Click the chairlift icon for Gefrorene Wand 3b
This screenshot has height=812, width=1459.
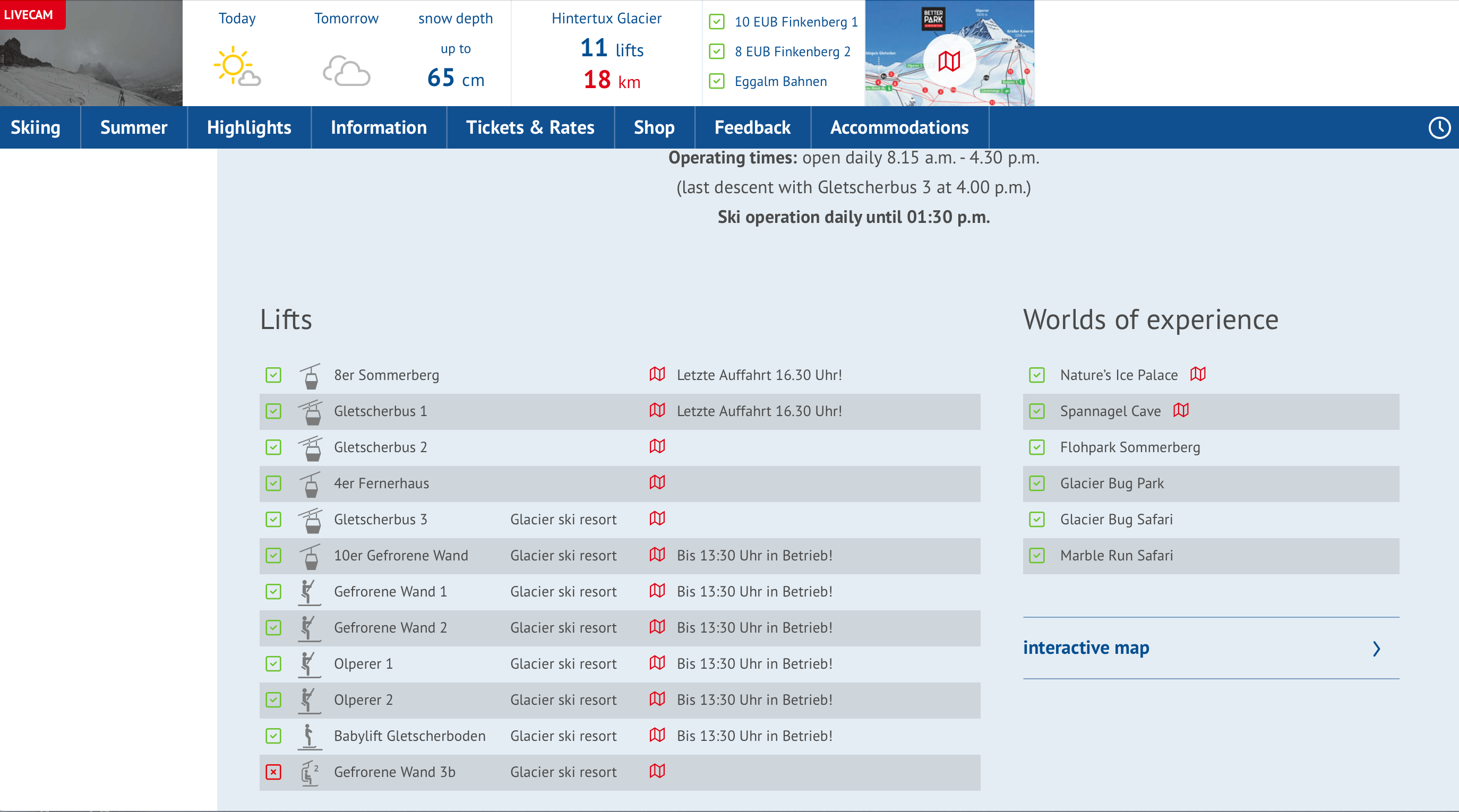309,772
